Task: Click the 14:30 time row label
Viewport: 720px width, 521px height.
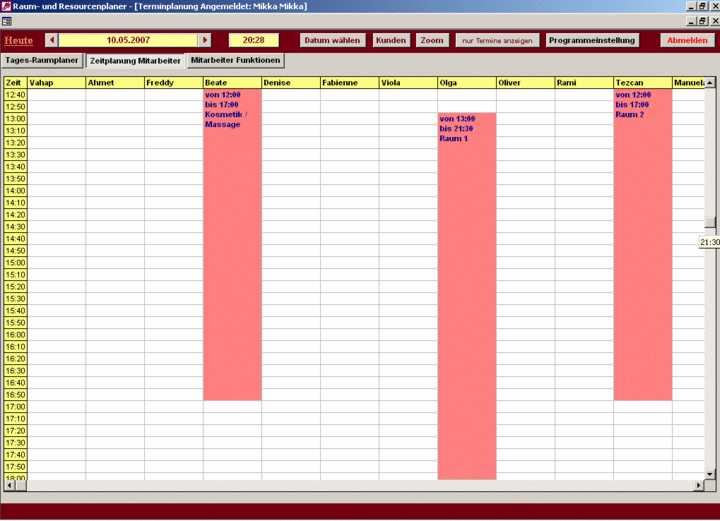Action: coord(16,227)
